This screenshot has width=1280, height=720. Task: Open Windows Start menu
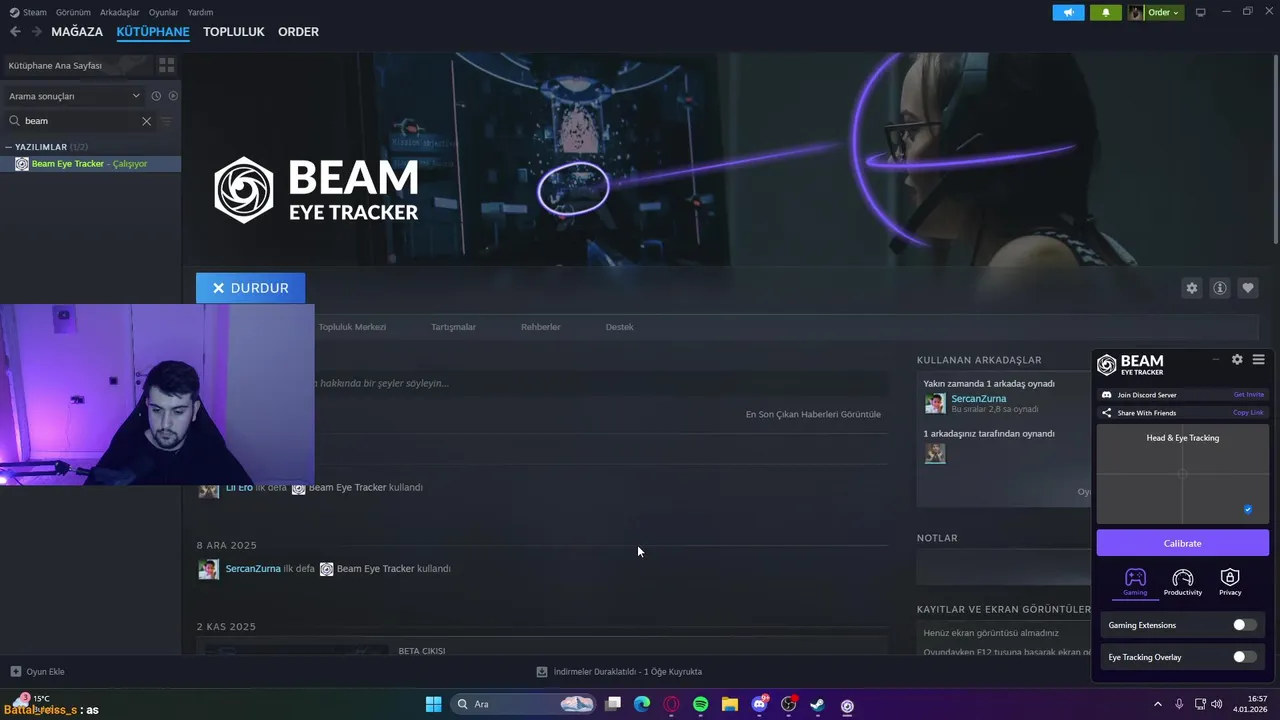(433, 704)
